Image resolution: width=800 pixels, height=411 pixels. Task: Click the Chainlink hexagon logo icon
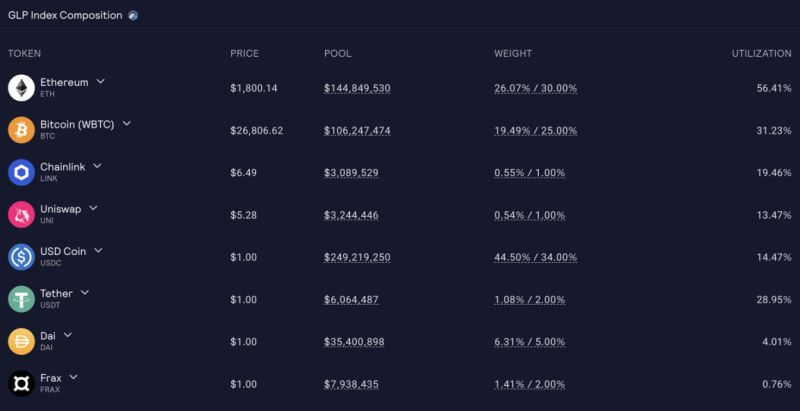click(x=21, y=173)
